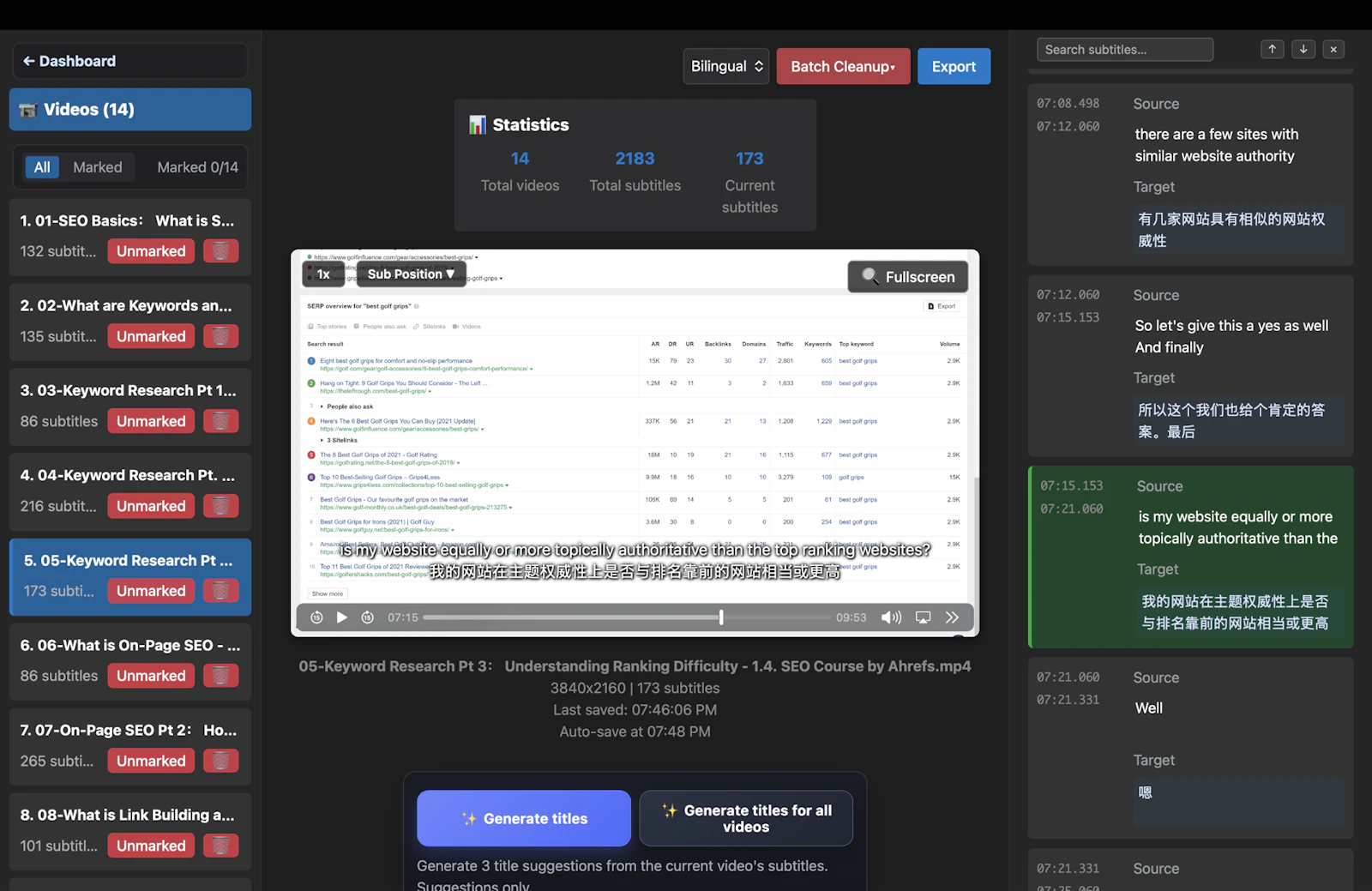The width and height of the screenshot is (1372, 891).
Task: Delete 07-On-Page SEO Pt 2 video
Action: pos(220,761)
